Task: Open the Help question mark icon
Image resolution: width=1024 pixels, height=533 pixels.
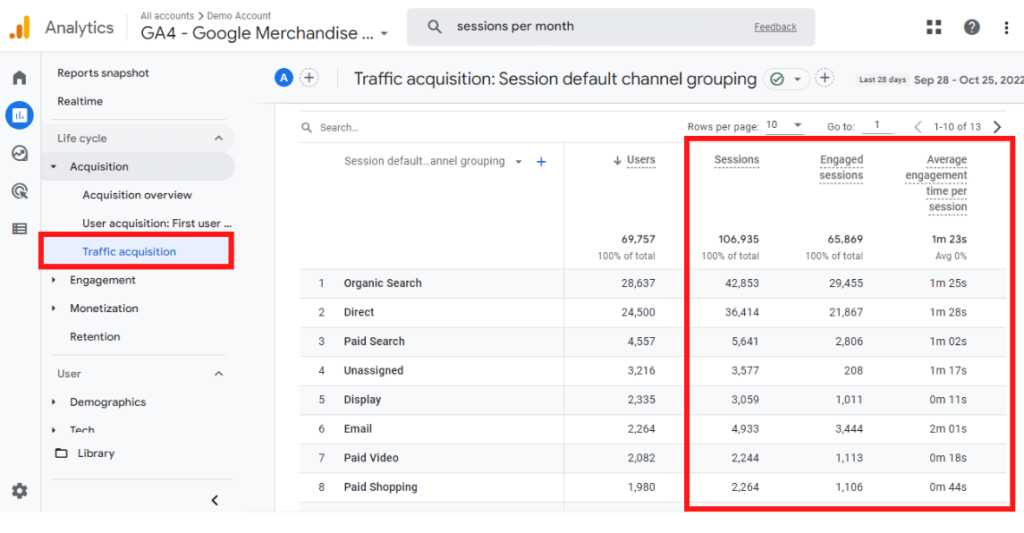Action: point(971,27)
